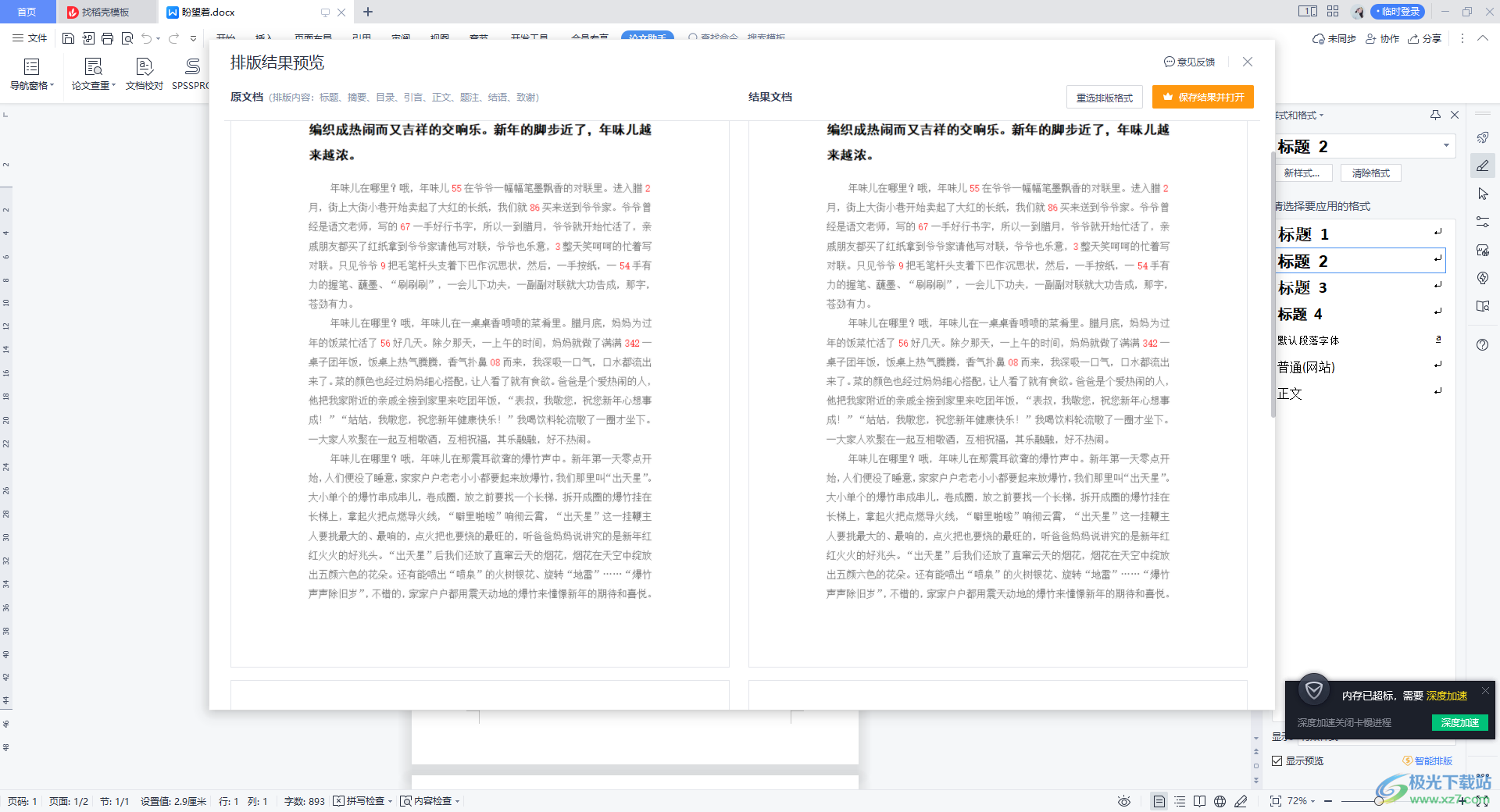The image size is (1500, 812).
Task: Click the settings sliders icon in right sidebar
Action: tap(1483, 222)
